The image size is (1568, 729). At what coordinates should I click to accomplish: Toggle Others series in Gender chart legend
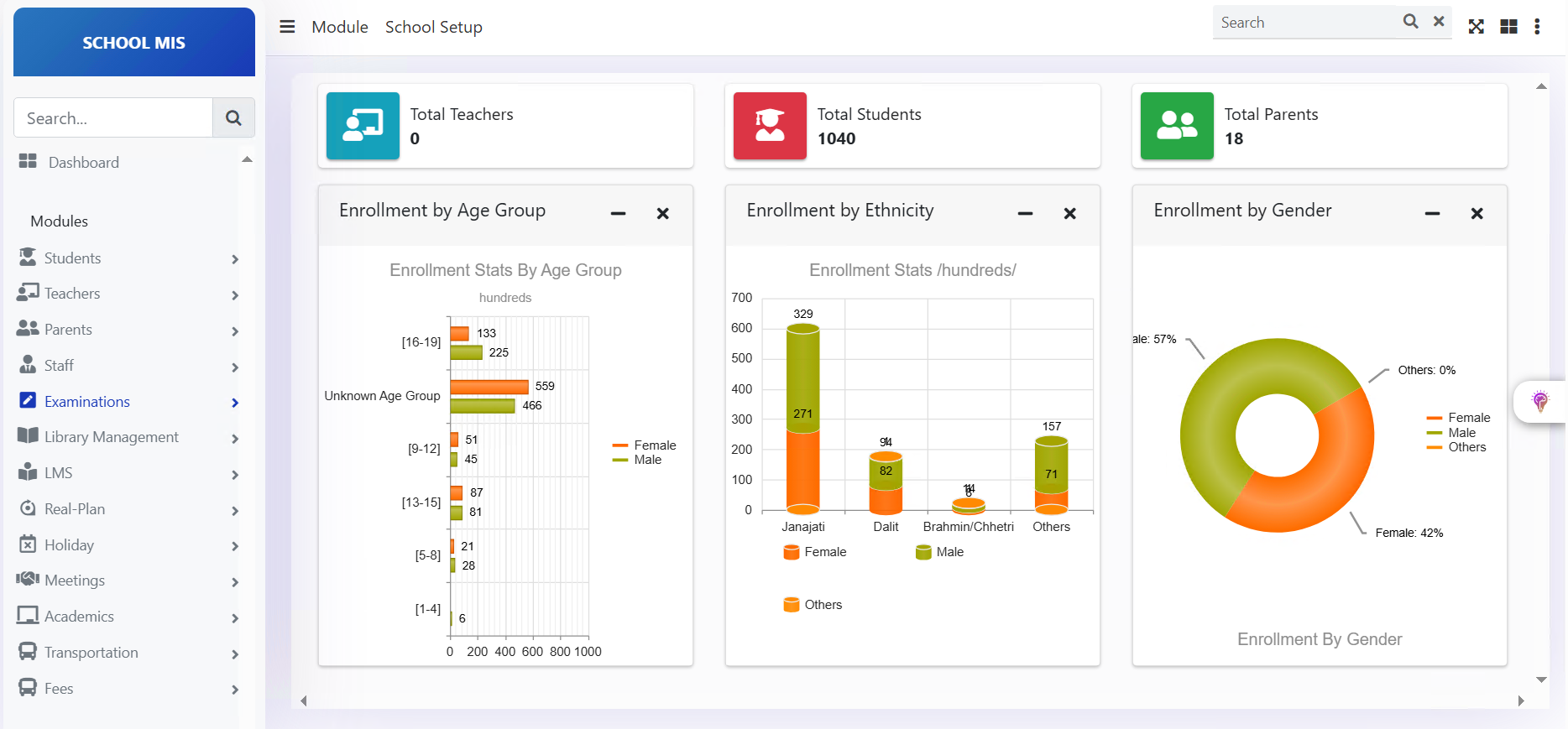1466,447
